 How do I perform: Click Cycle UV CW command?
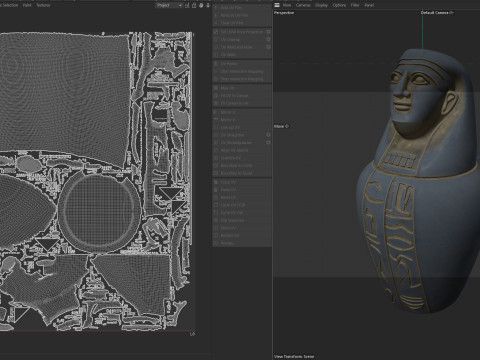[242, 213]
